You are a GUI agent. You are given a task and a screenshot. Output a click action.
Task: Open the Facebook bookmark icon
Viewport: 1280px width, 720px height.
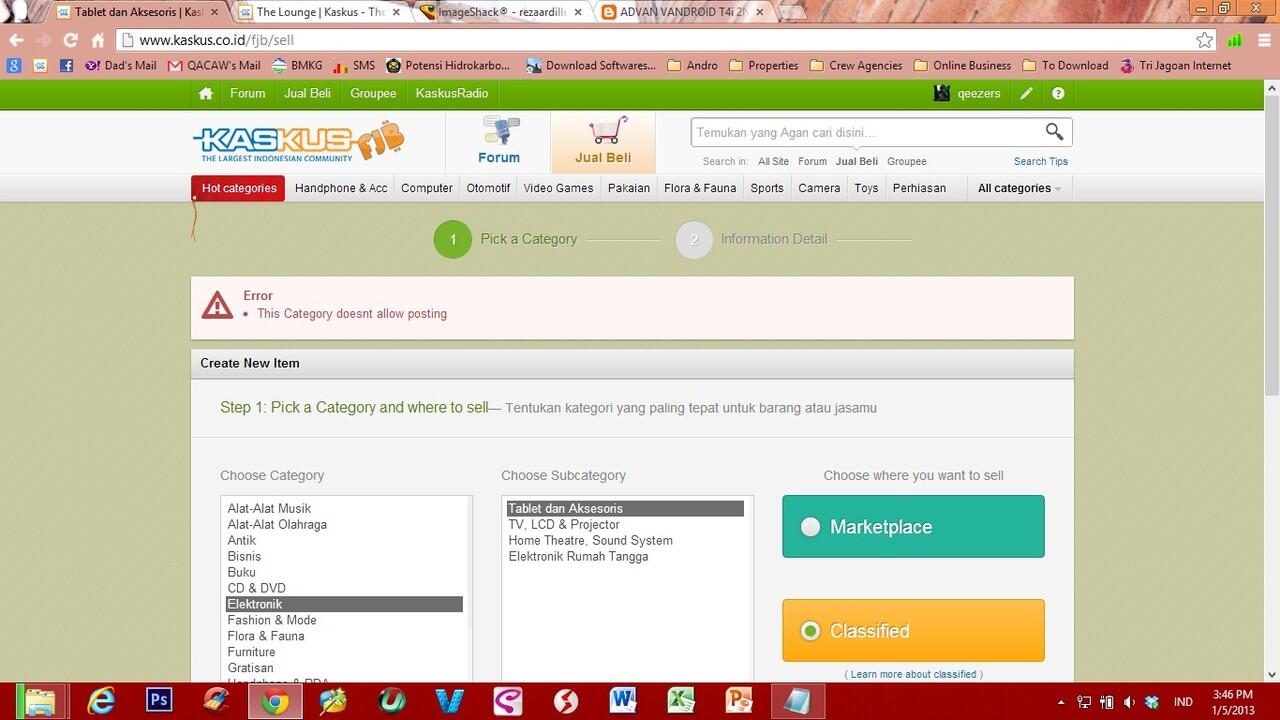tap(66, 65)
